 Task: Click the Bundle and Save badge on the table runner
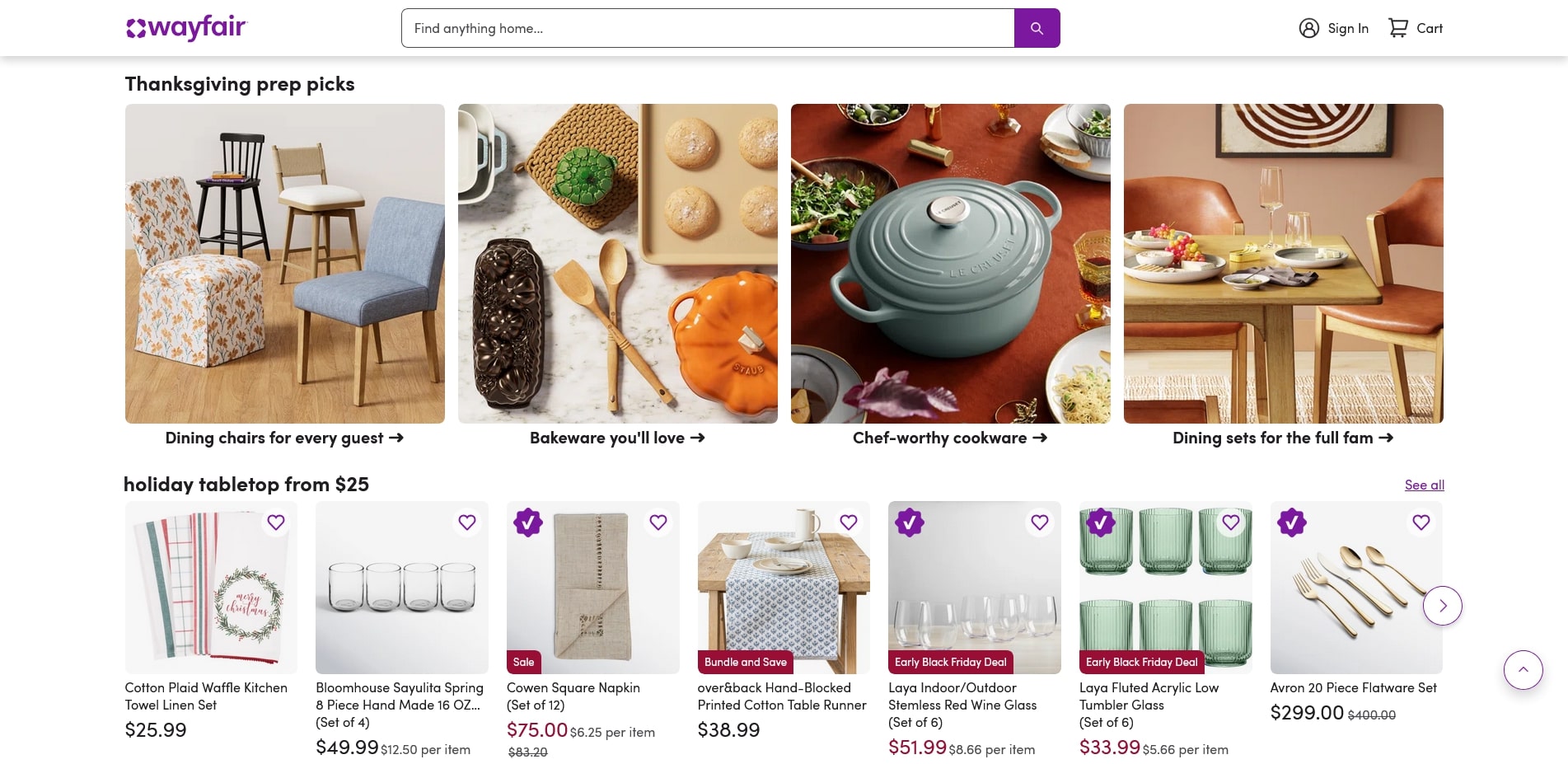pyautogui.click(x=745, y=662)
